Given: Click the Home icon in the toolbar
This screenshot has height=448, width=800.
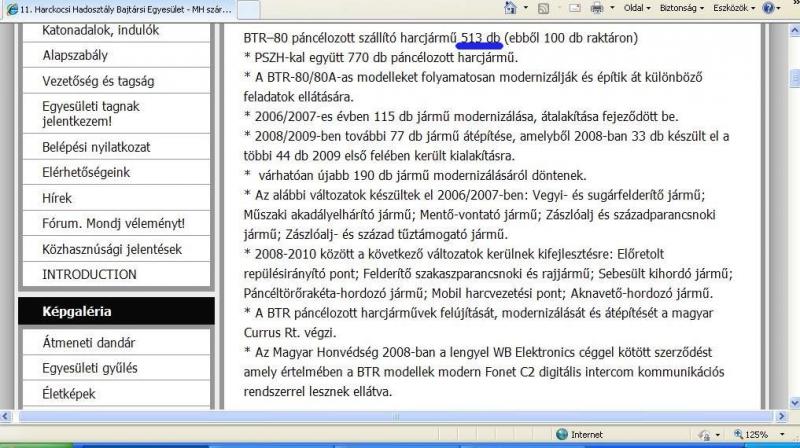Looking at the screenshot, I should (x=510, y=8).
